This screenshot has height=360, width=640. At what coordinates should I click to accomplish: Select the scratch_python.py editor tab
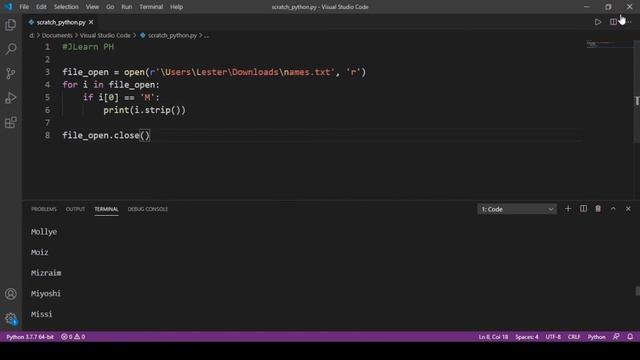[61, 22]
